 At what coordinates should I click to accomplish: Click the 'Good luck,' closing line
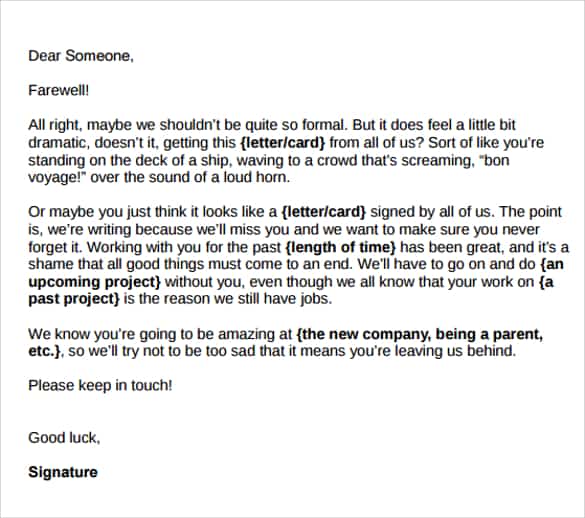click(64, 438)
